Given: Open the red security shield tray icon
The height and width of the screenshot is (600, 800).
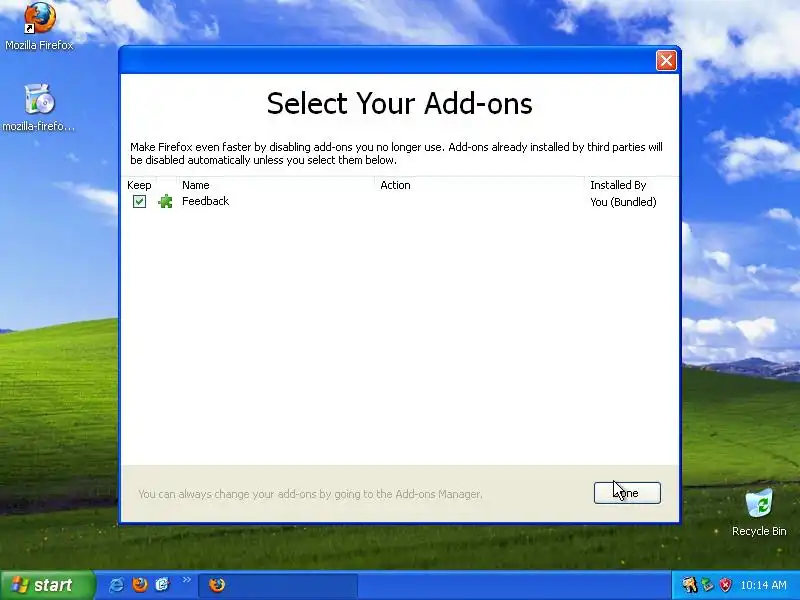Looking at the screenshot, I should pyautogui.click(x=726, y=585).
